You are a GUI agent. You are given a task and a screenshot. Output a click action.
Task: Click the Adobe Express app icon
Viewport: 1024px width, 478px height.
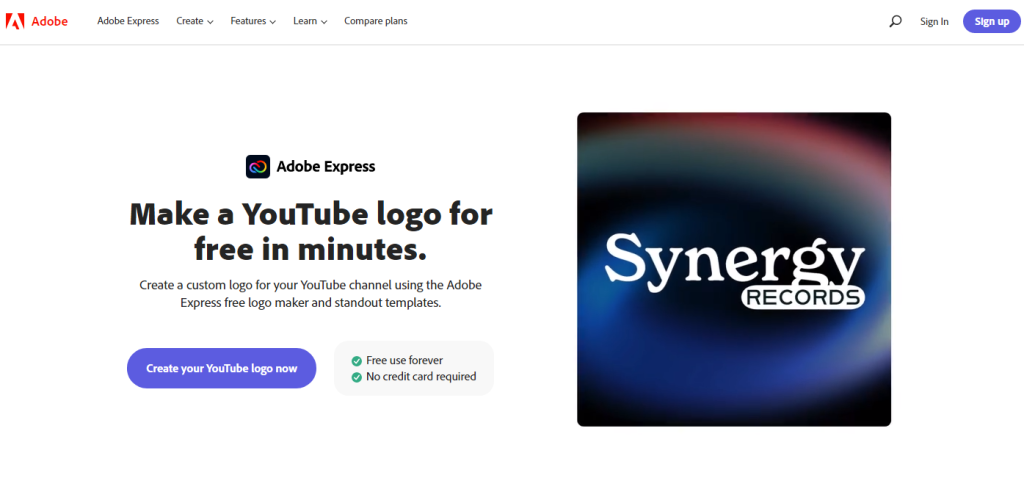258,167
